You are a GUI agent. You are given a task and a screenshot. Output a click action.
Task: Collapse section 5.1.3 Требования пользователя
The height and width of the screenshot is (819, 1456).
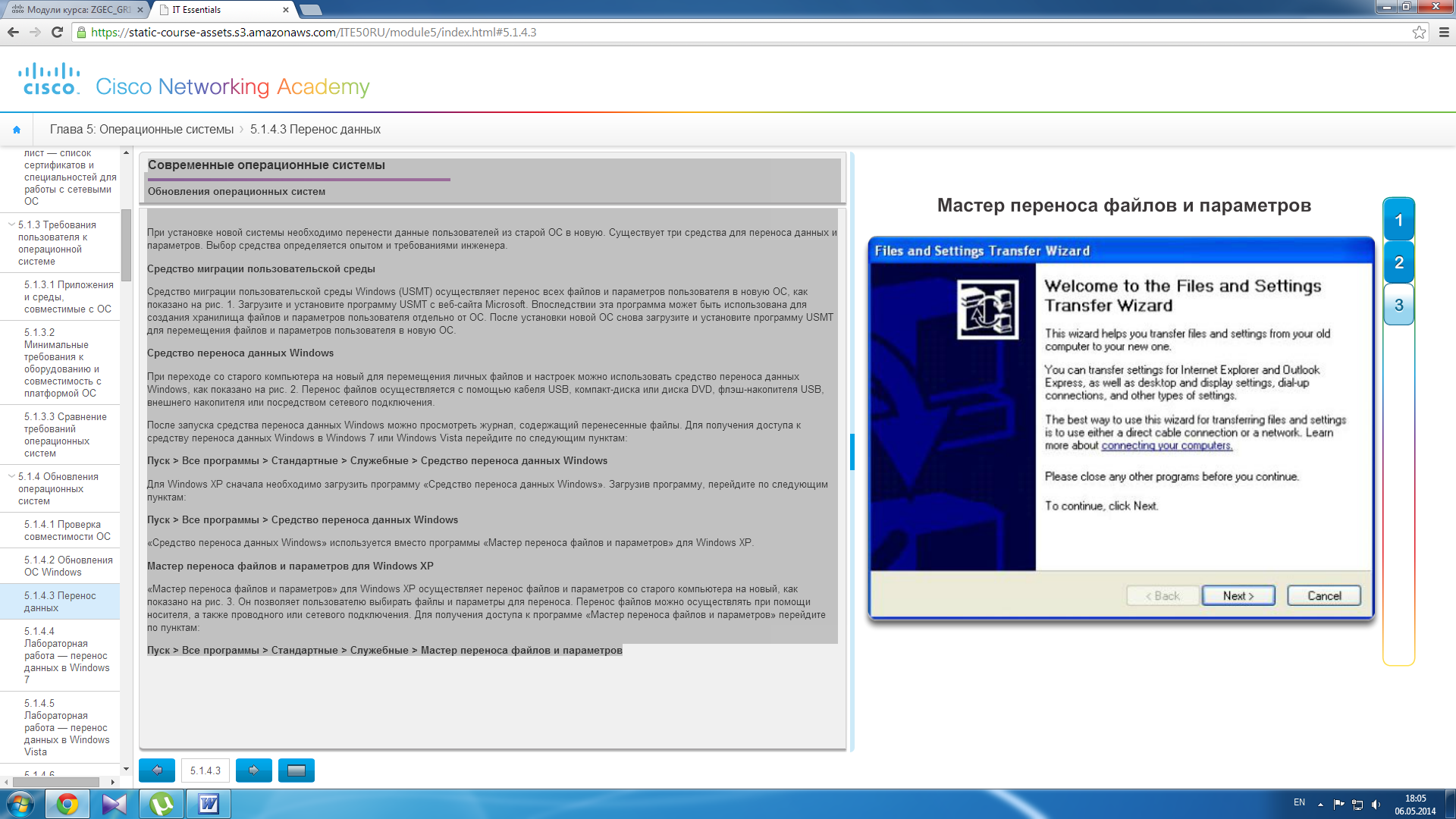pyautogui.click(x=11, y=224)
